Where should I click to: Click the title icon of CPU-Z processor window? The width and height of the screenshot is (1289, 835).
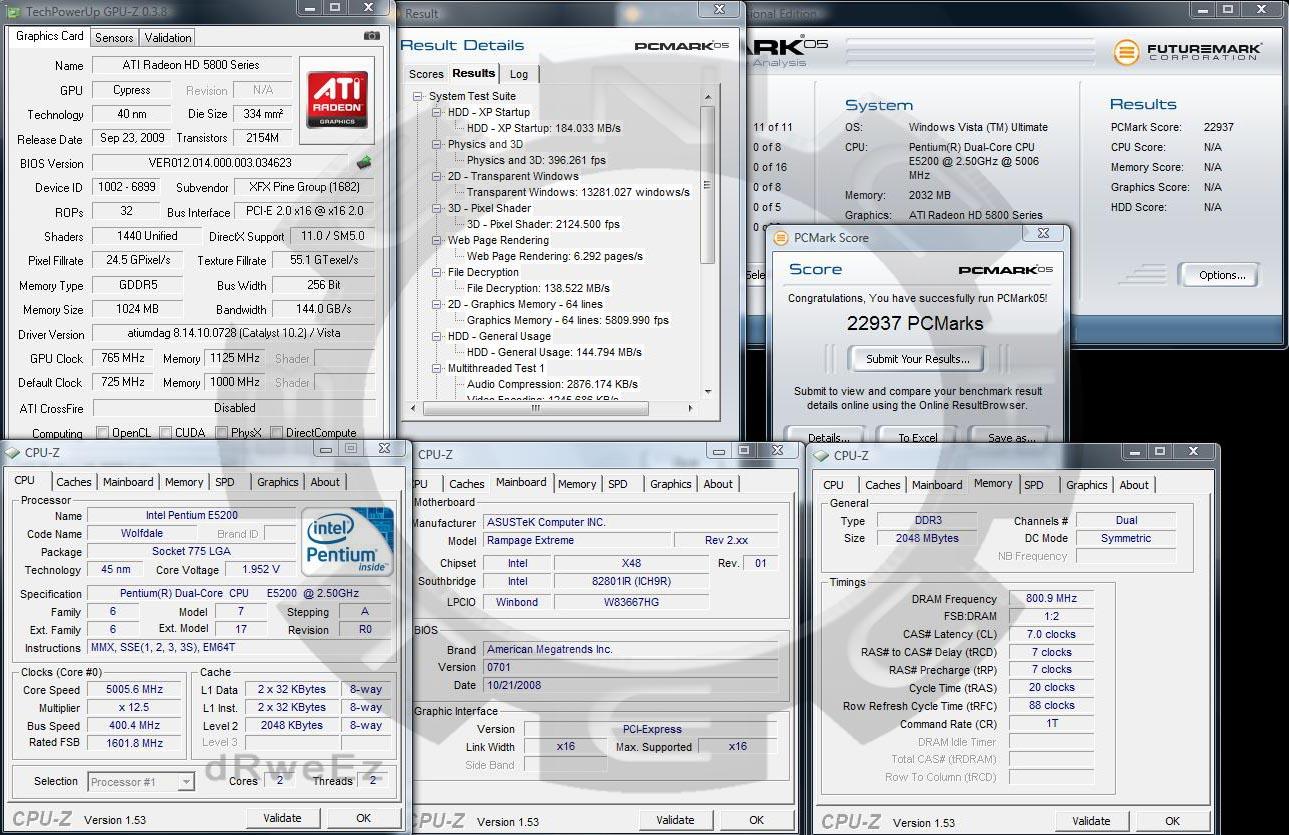tap(13, 452)
